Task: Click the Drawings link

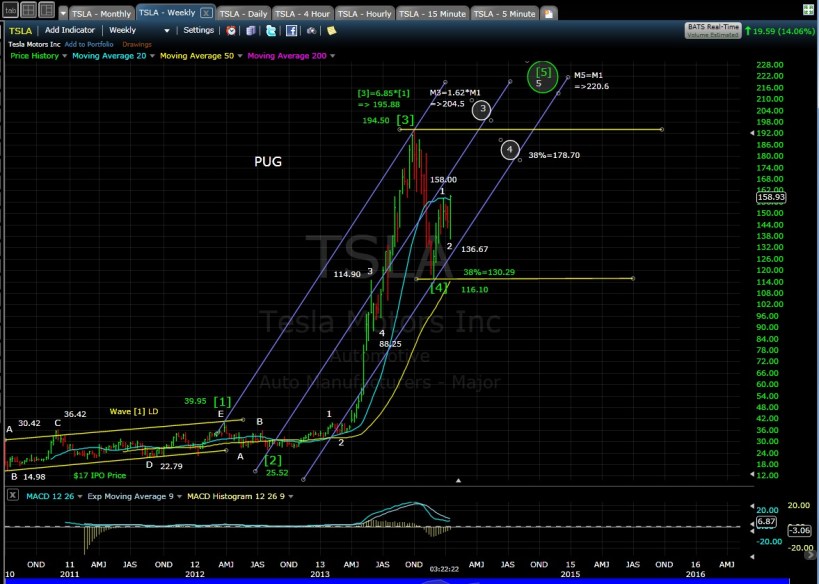Action: click(x=137, y=44)
